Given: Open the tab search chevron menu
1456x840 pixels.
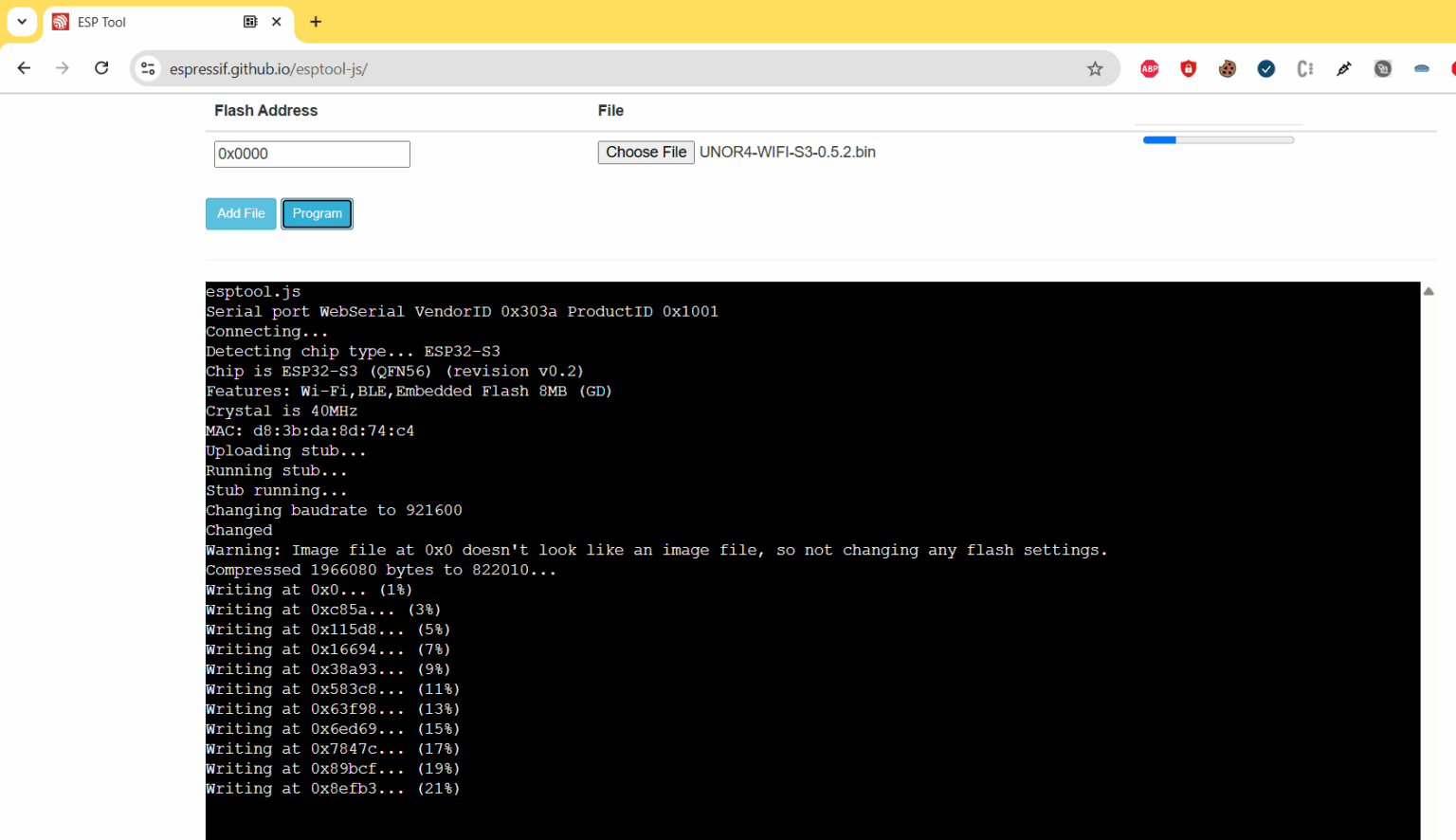Looking at the screenshot, I should 21,21.
